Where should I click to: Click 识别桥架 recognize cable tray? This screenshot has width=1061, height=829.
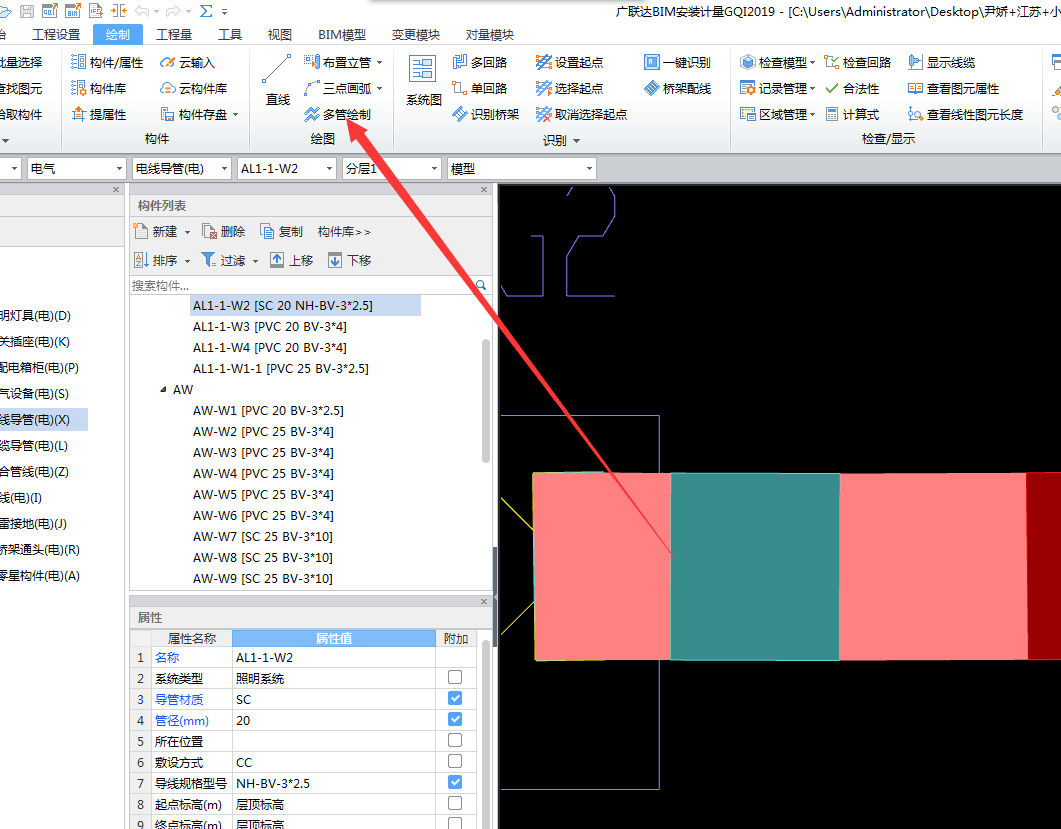pyautogui.click(x=486, y=114)
